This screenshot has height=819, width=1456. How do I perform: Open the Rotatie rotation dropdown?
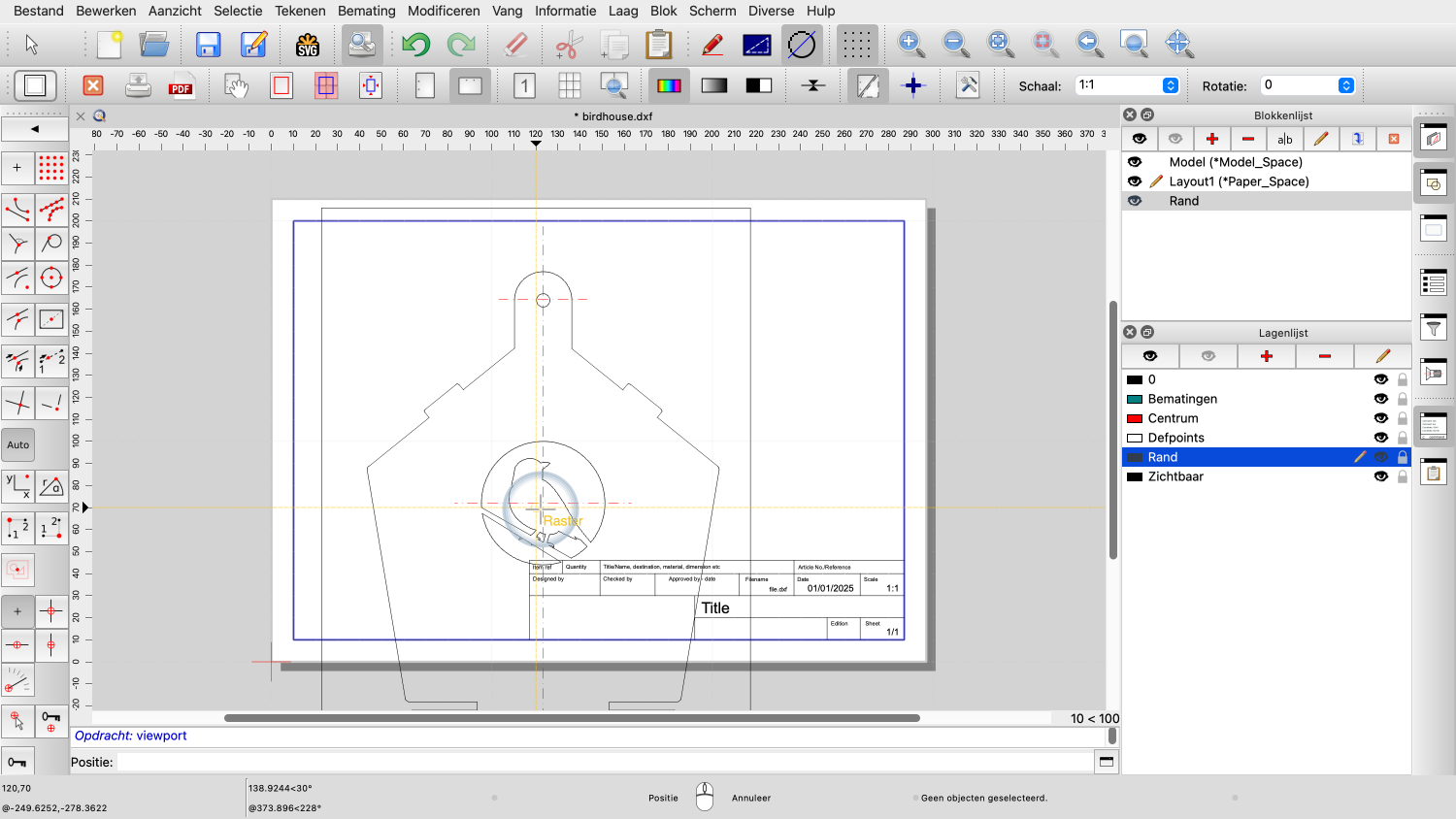(1345, 85)
